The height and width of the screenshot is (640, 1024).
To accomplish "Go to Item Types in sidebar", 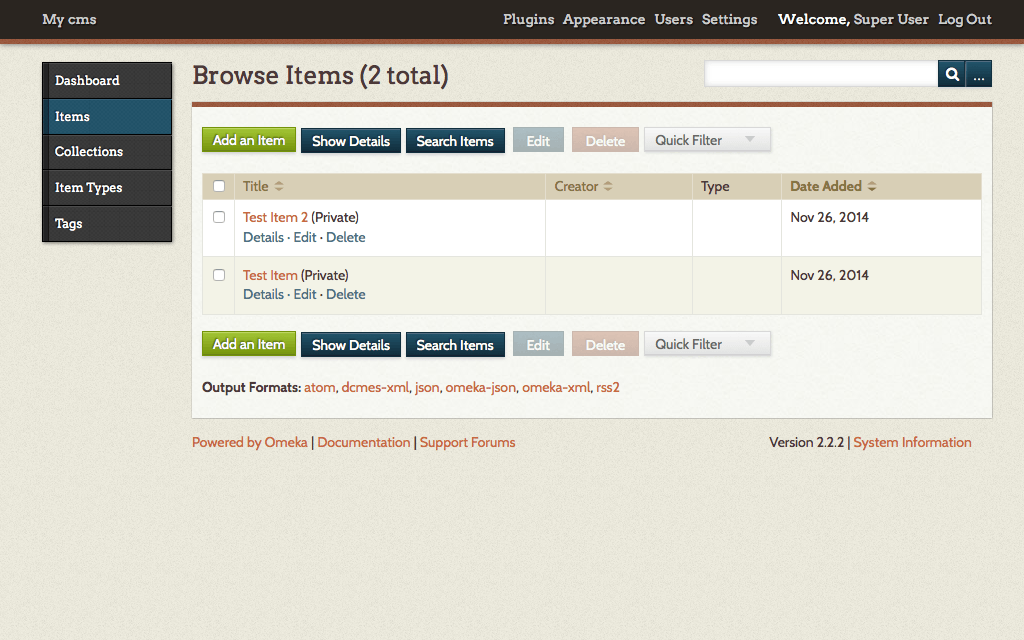I will pos(89,188).
